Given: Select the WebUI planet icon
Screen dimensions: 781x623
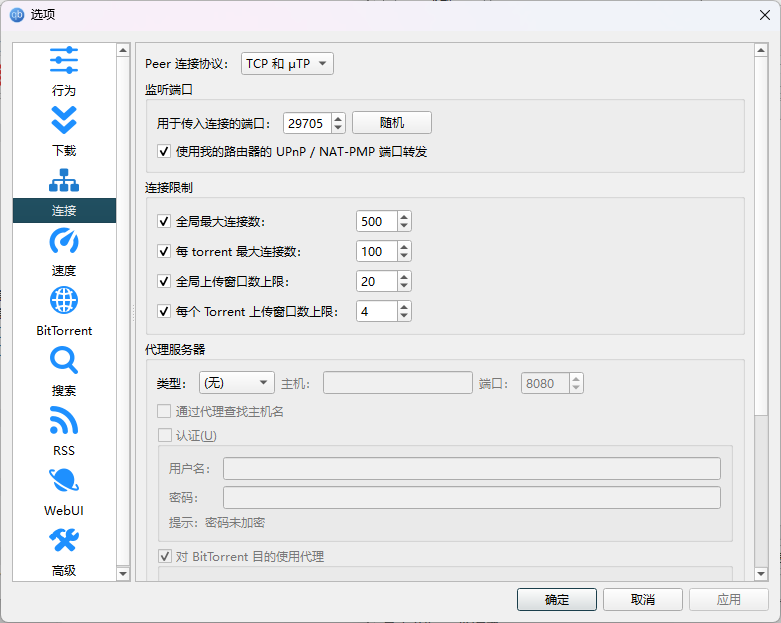Looking at the screenshot, I should [64, 481].
